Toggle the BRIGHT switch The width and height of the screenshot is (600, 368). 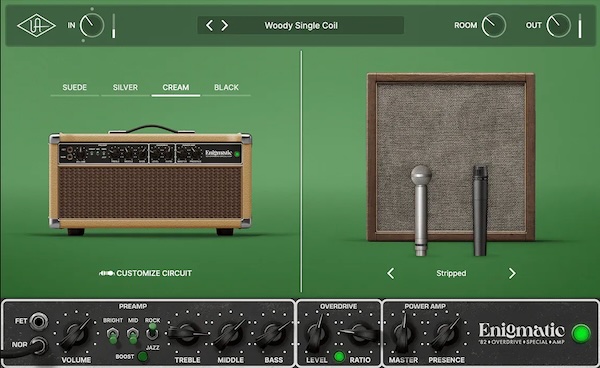(112, 335)
